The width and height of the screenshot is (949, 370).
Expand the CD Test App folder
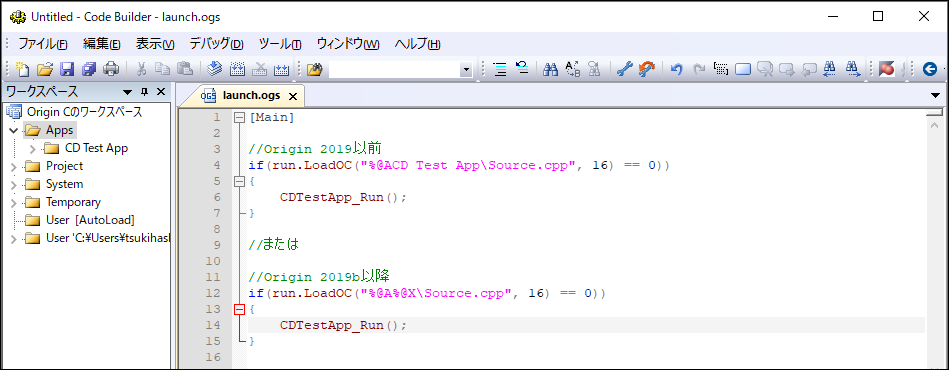(33, 148)
